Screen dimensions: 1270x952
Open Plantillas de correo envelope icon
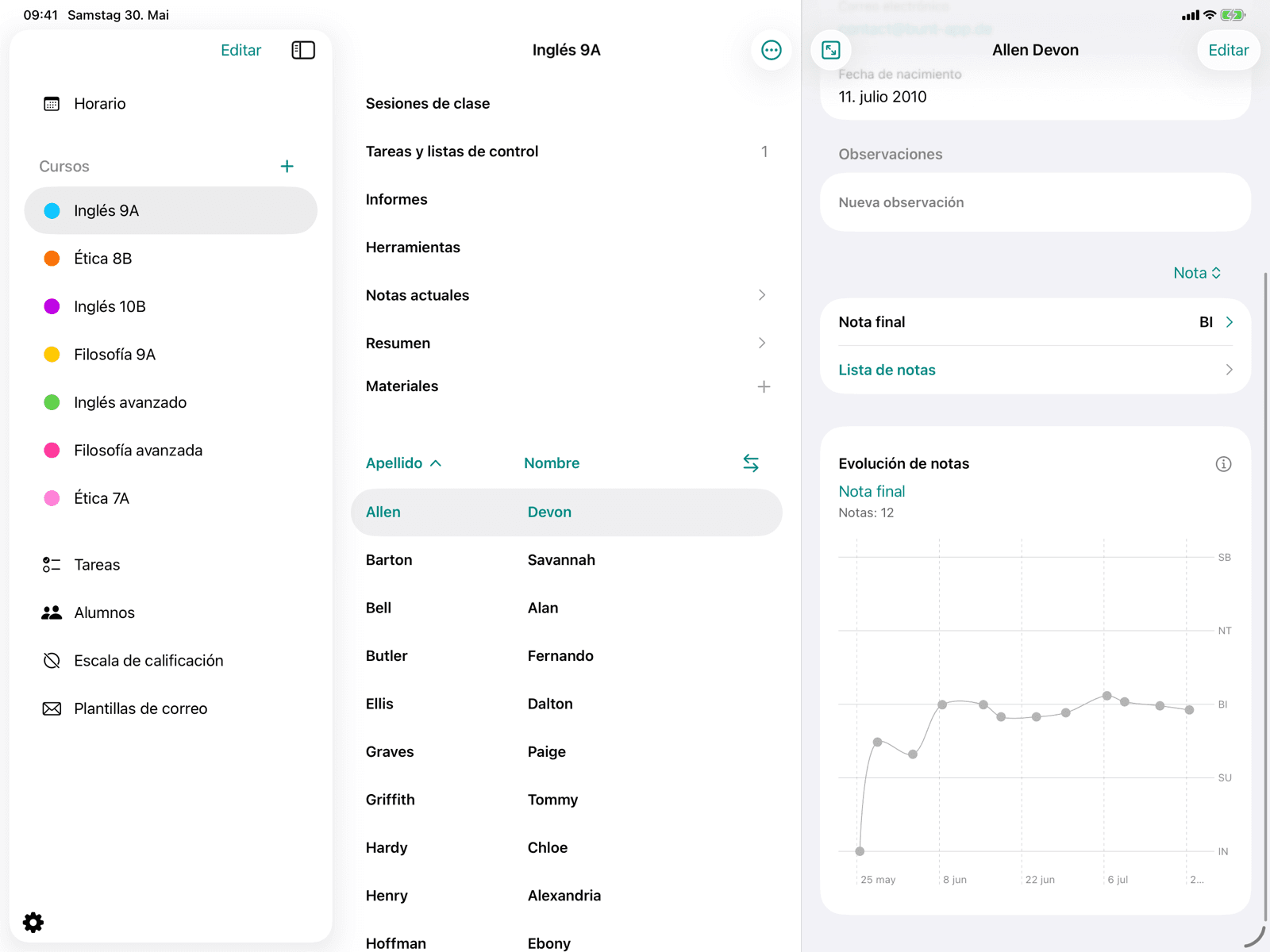52,708
